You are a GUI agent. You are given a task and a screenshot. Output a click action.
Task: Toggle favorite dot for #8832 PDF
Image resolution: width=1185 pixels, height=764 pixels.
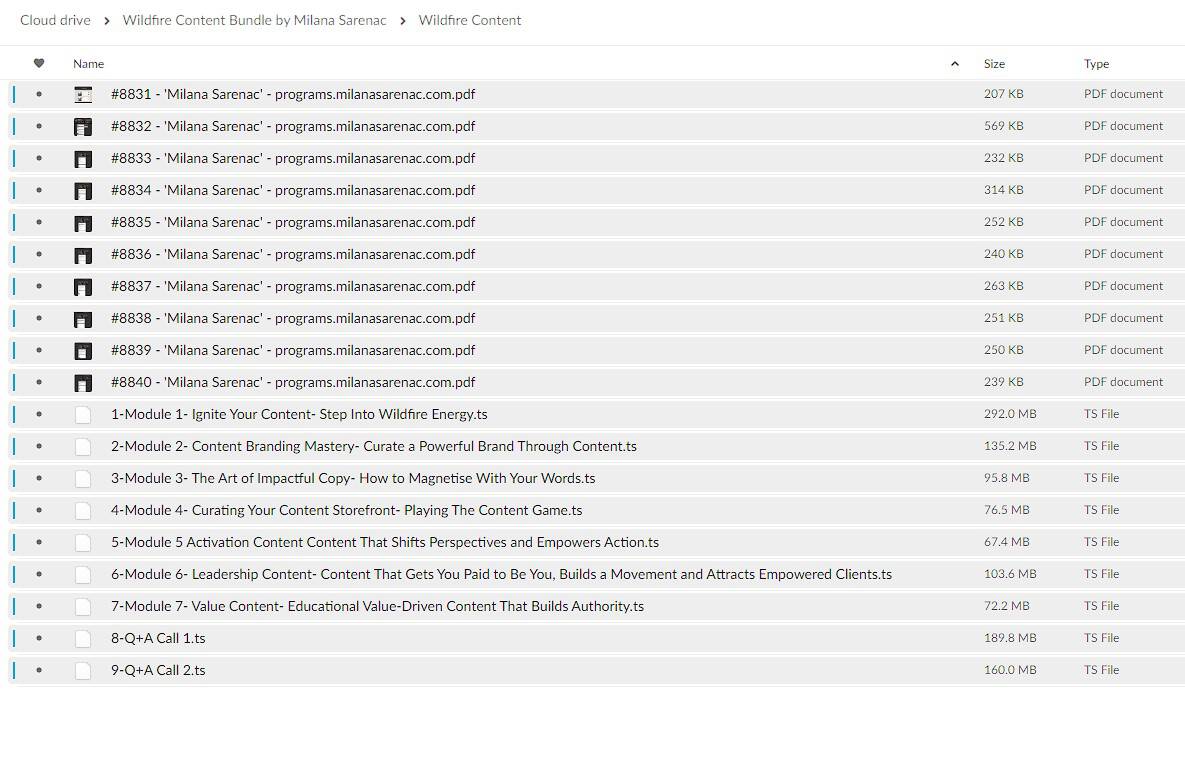coord(39,126)
